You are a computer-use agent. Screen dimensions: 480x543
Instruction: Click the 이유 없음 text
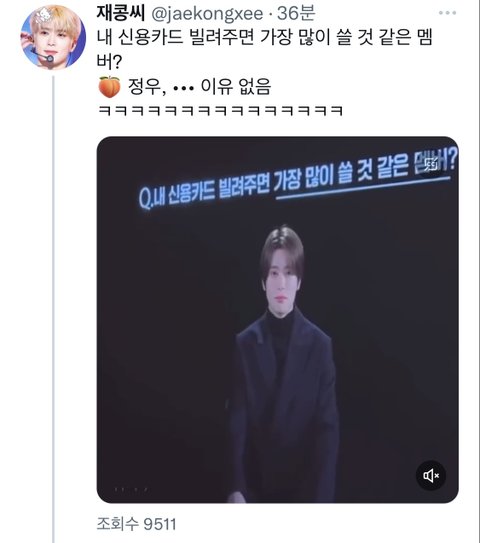click(x=235, y=87)
